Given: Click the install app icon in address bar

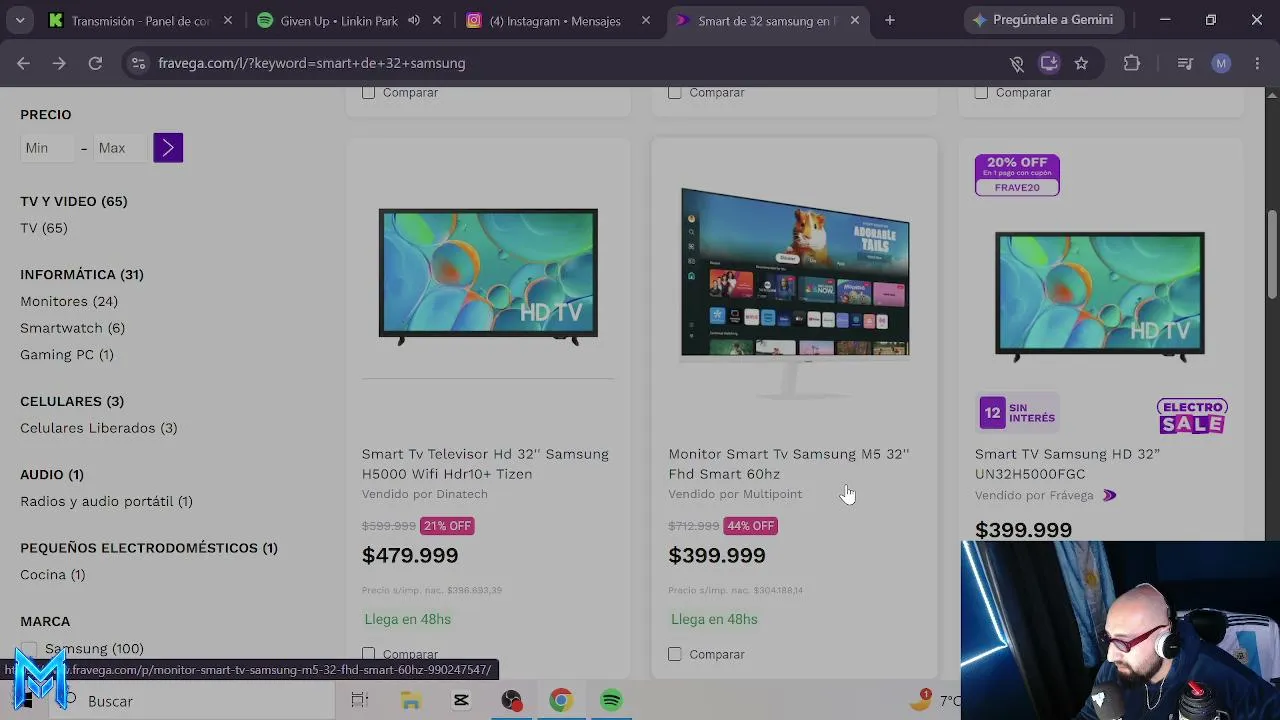Looking at the screenshot, I should (x=1049, y=63).
